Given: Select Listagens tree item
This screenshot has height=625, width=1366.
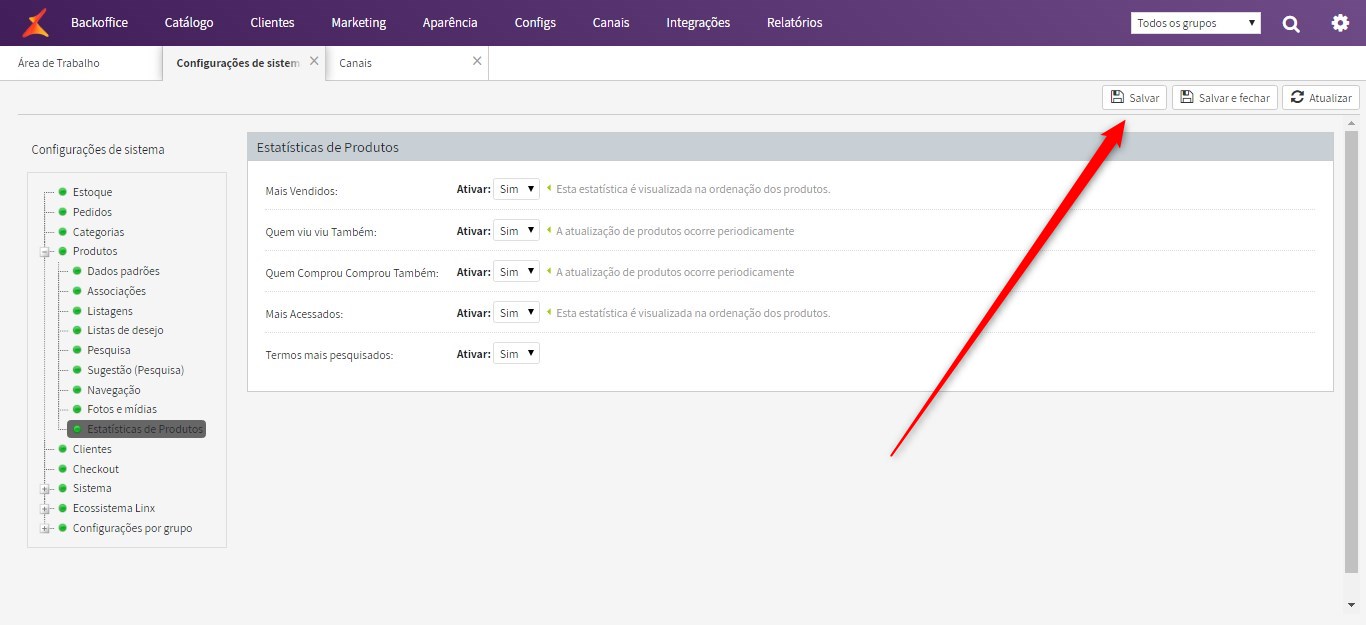Looking at the screenshot, I should (110, 311).
